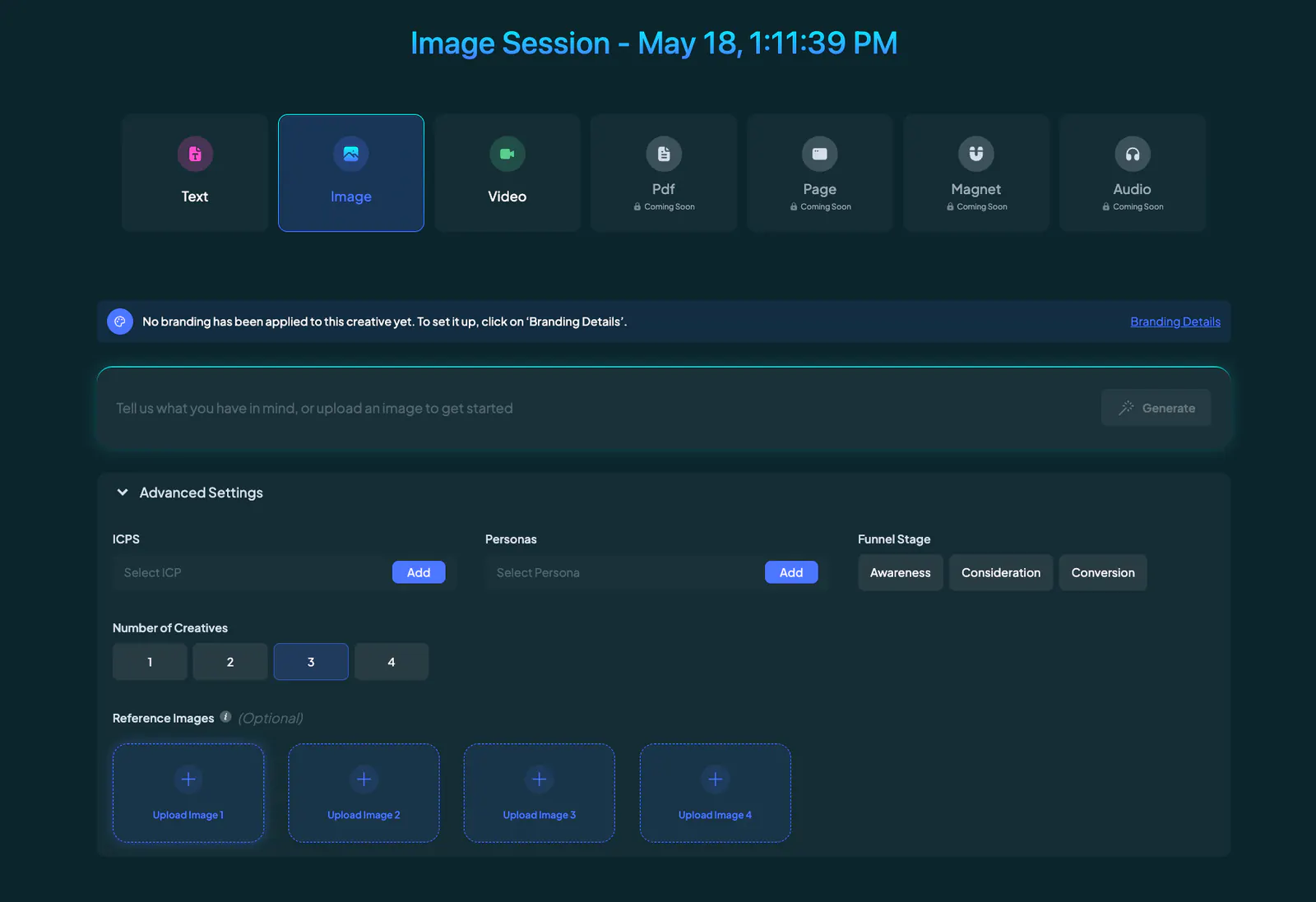The image size is (1316, 902).
Task: Select the Text creative type icon
Action: [x=195, y=154]
